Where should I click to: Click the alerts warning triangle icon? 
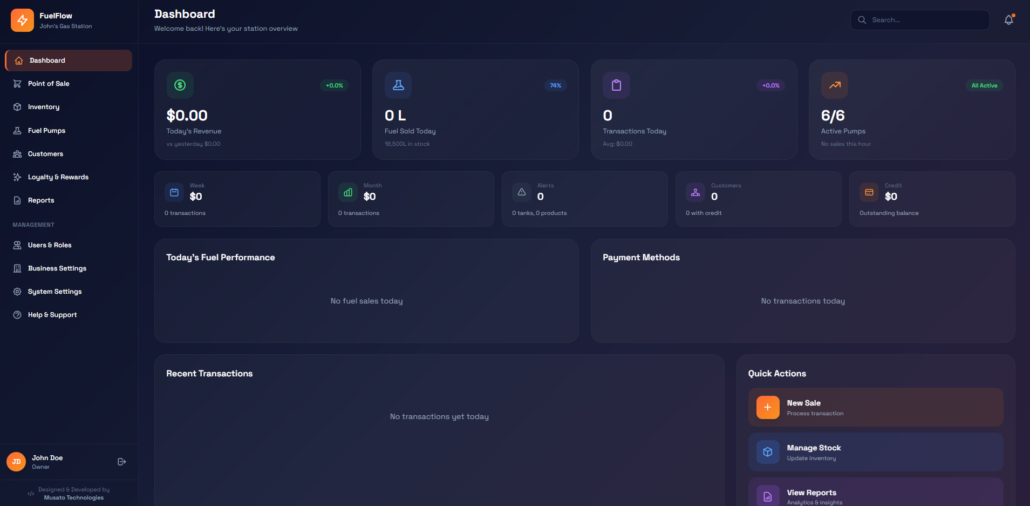tap(521, 192)
